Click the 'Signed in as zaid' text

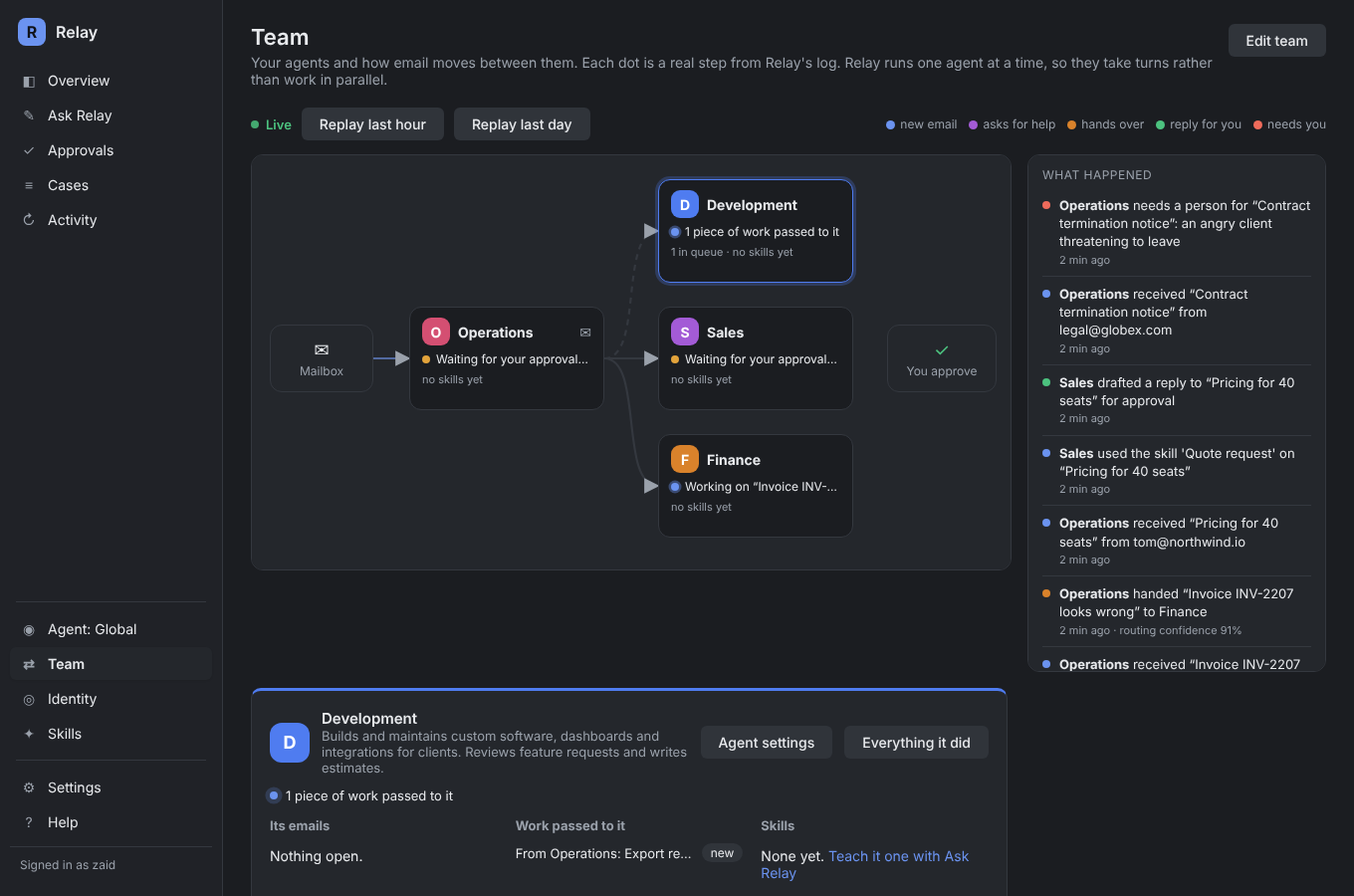pyautogui.click(x=68, y=865)
